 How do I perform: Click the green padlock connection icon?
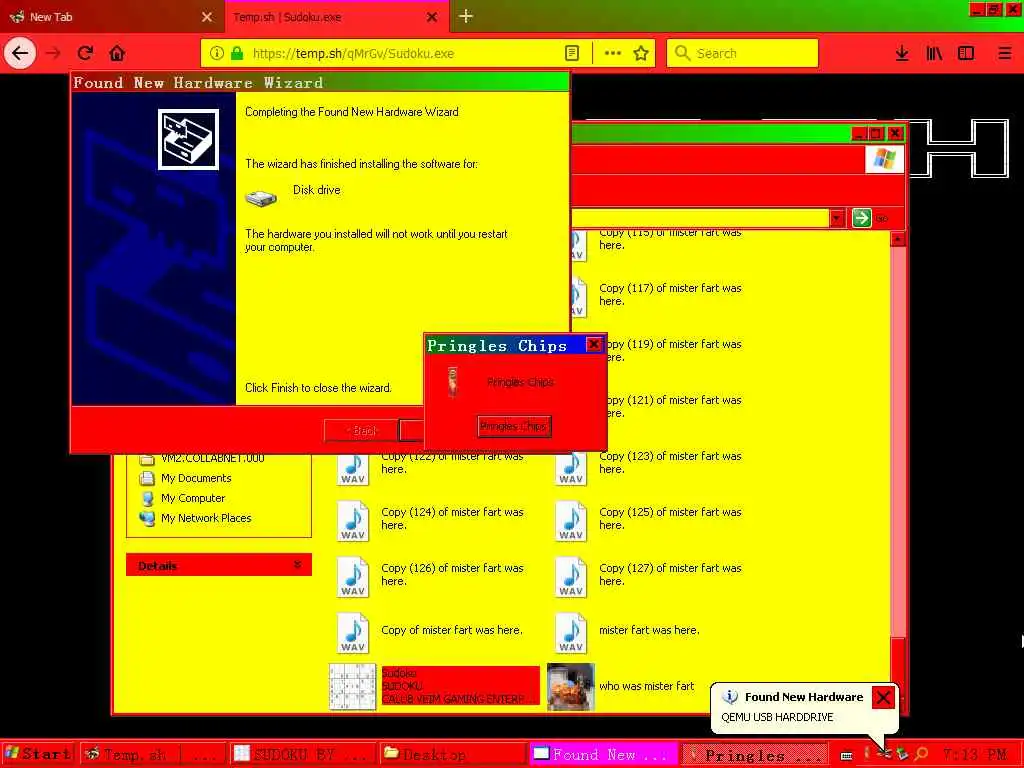click(x=237, y=53)
